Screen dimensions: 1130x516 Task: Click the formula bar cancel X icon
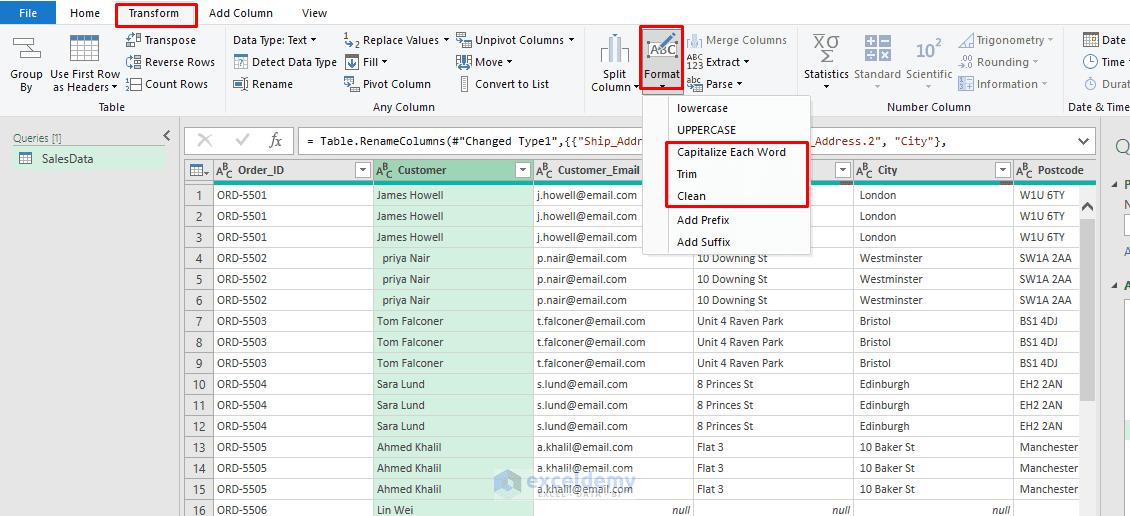205,141
